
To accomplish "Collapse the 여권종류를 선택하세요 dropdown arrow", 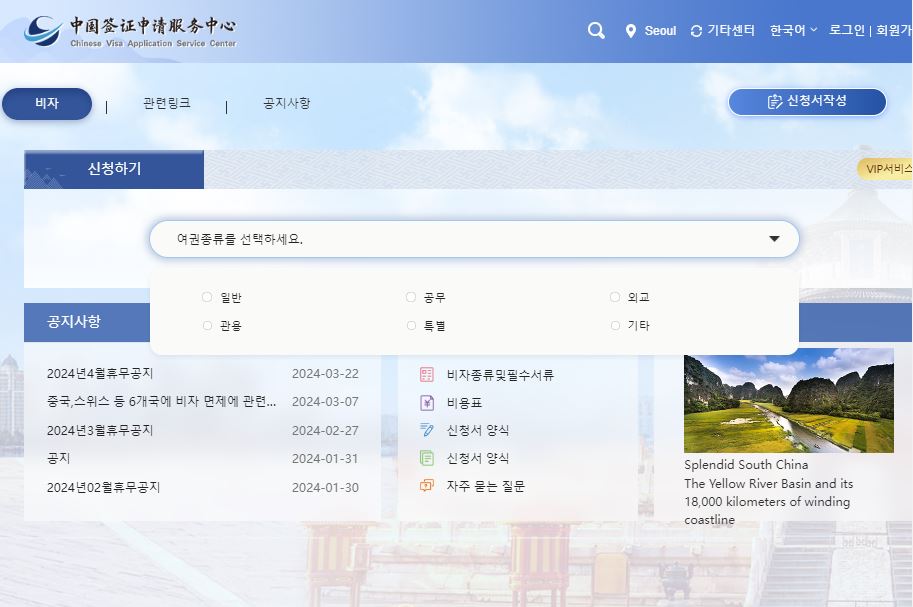I will (774, 239).
